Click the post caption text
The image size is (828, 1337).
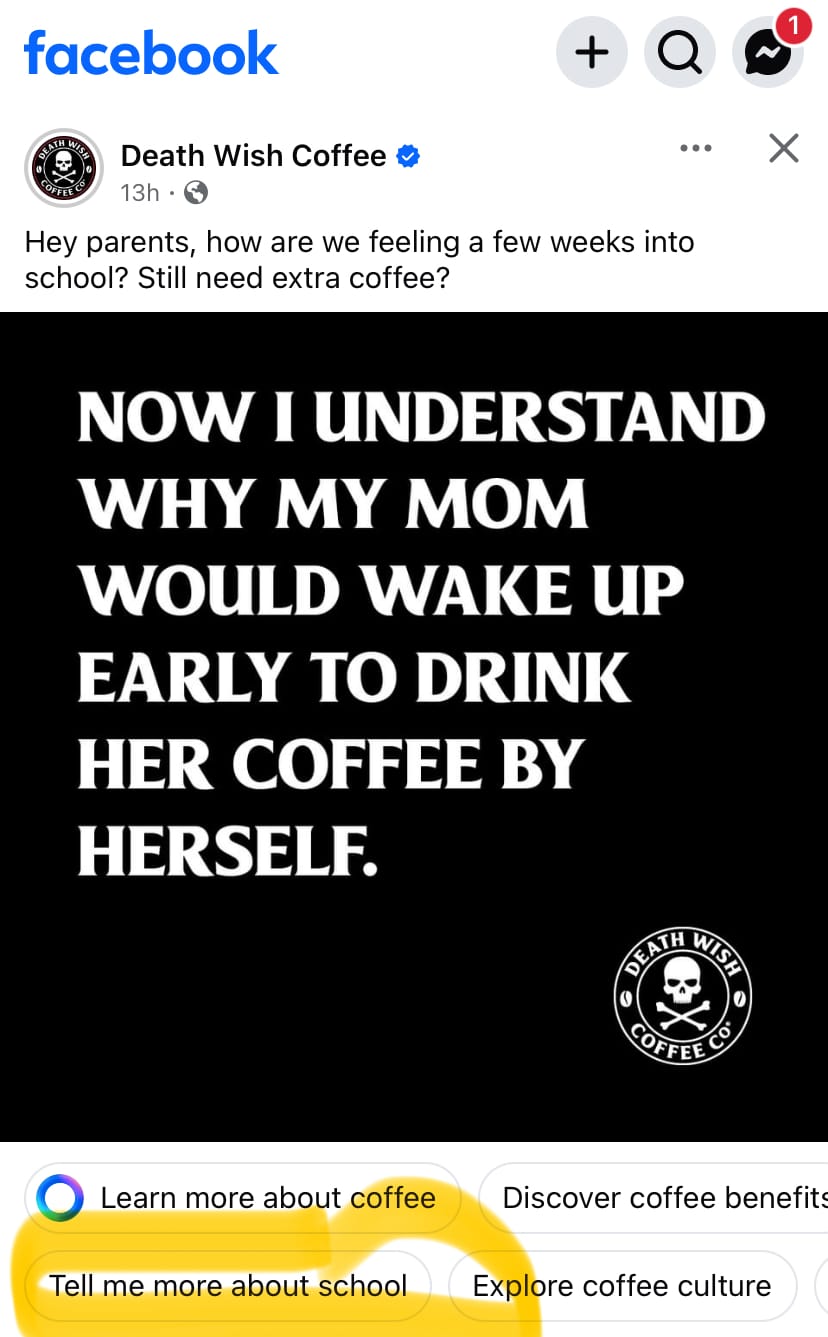359,259
